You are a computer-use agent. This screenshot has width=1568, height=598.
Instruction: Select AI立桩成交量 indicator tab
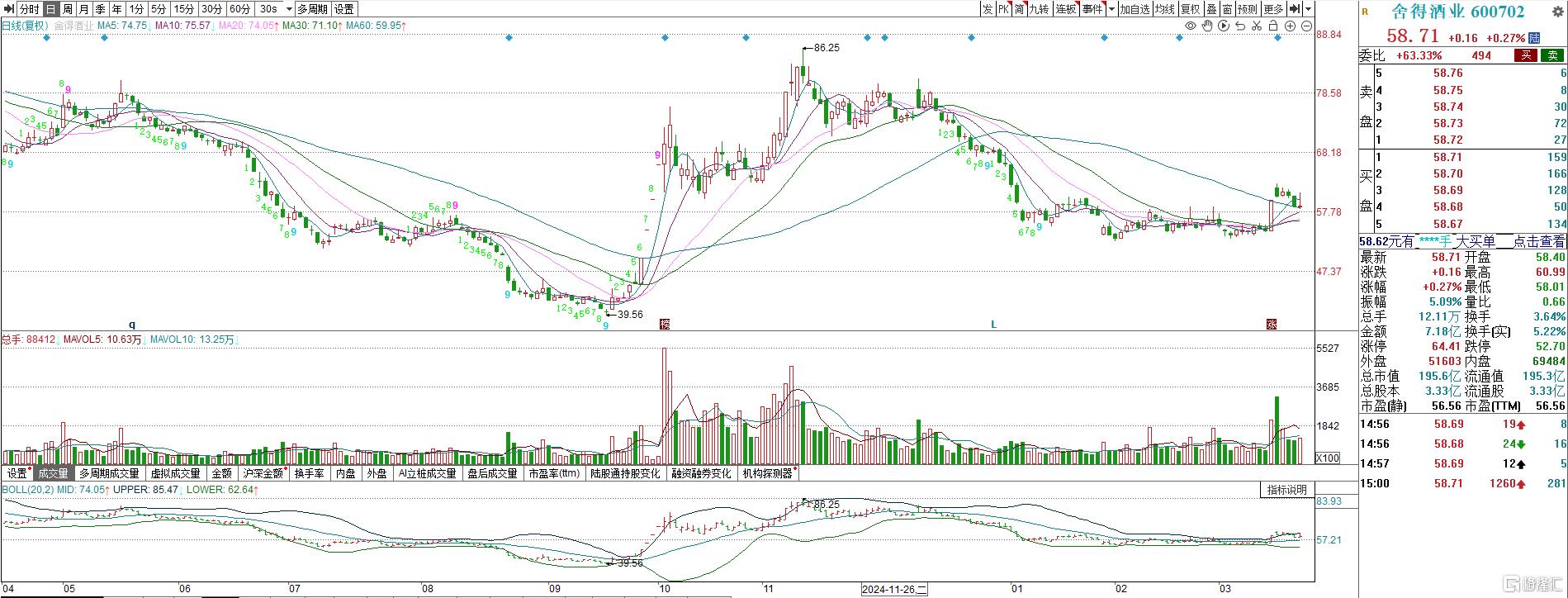(427, 473)
